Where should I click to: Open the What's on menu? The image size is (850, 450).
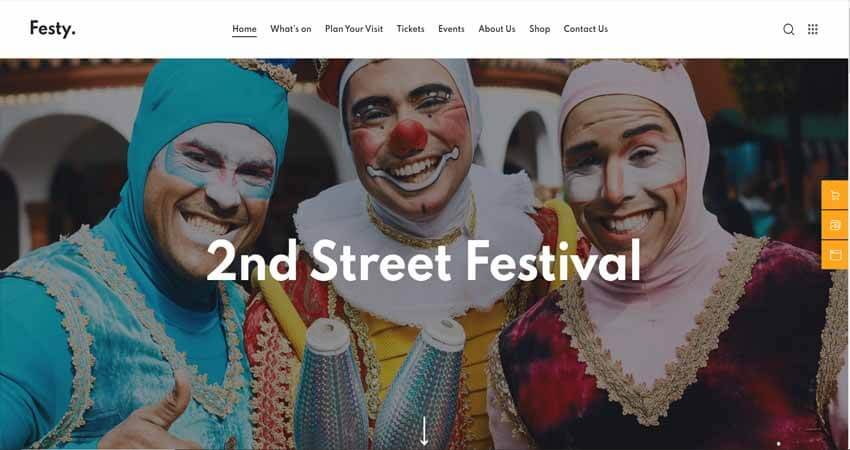tap(291, 29)
